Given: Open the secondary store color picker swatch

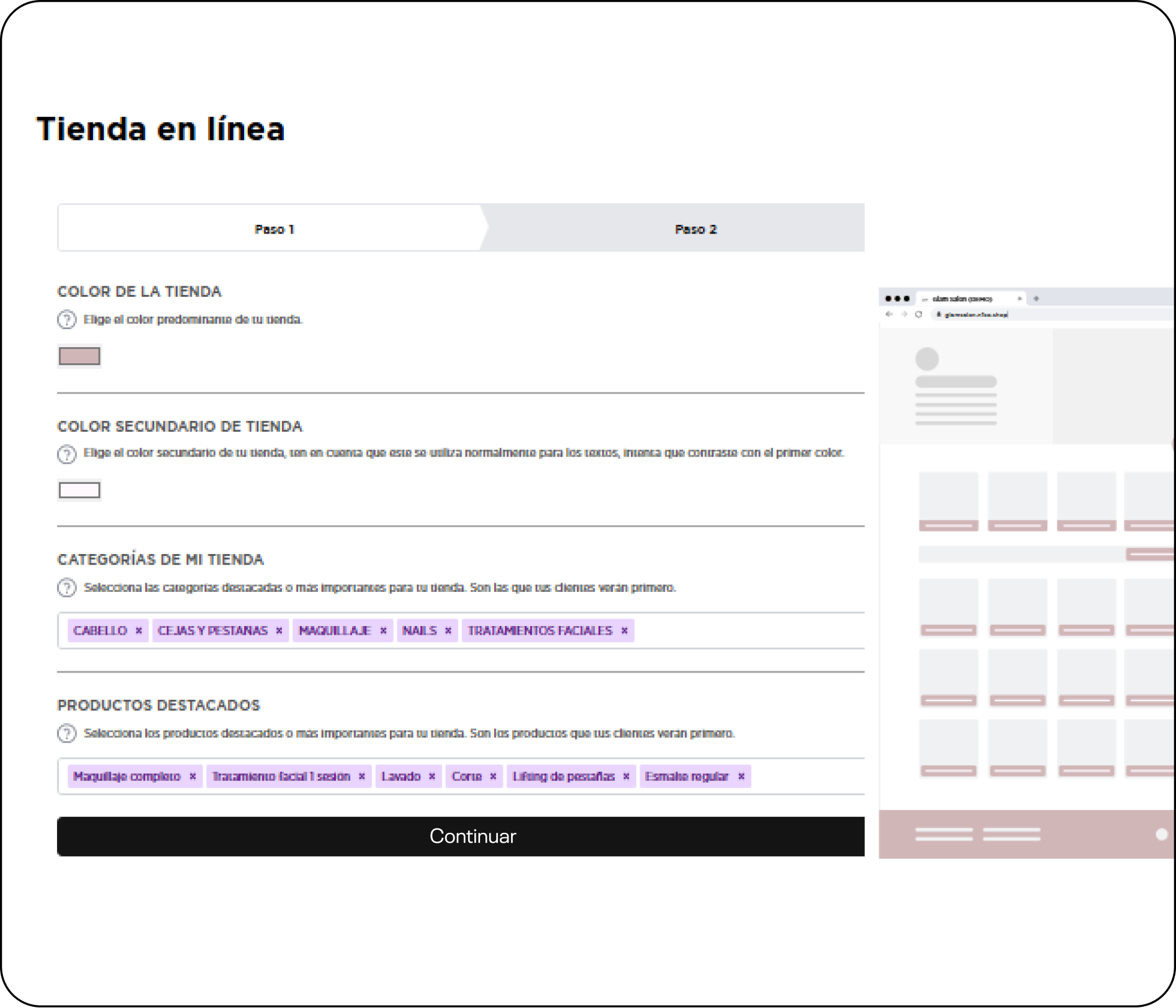Looking at the screenshot, I should [79, 491].
